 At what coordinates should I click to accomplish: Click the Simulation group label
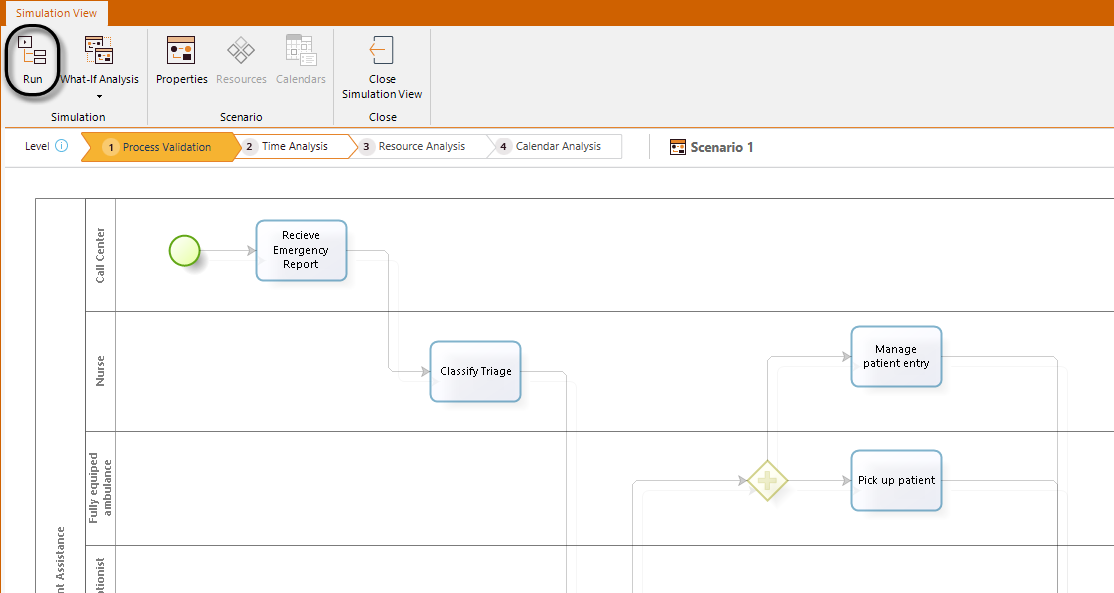coord(78,117)
